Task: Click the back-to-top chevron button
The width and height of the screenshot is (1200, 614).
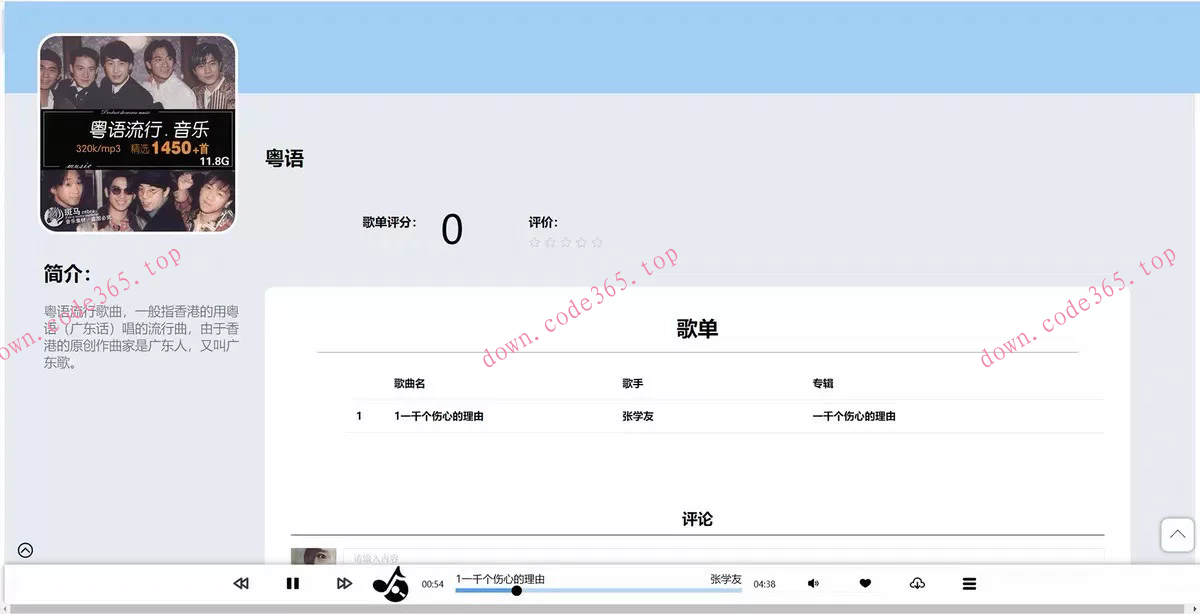Action: pos(1177,535)
